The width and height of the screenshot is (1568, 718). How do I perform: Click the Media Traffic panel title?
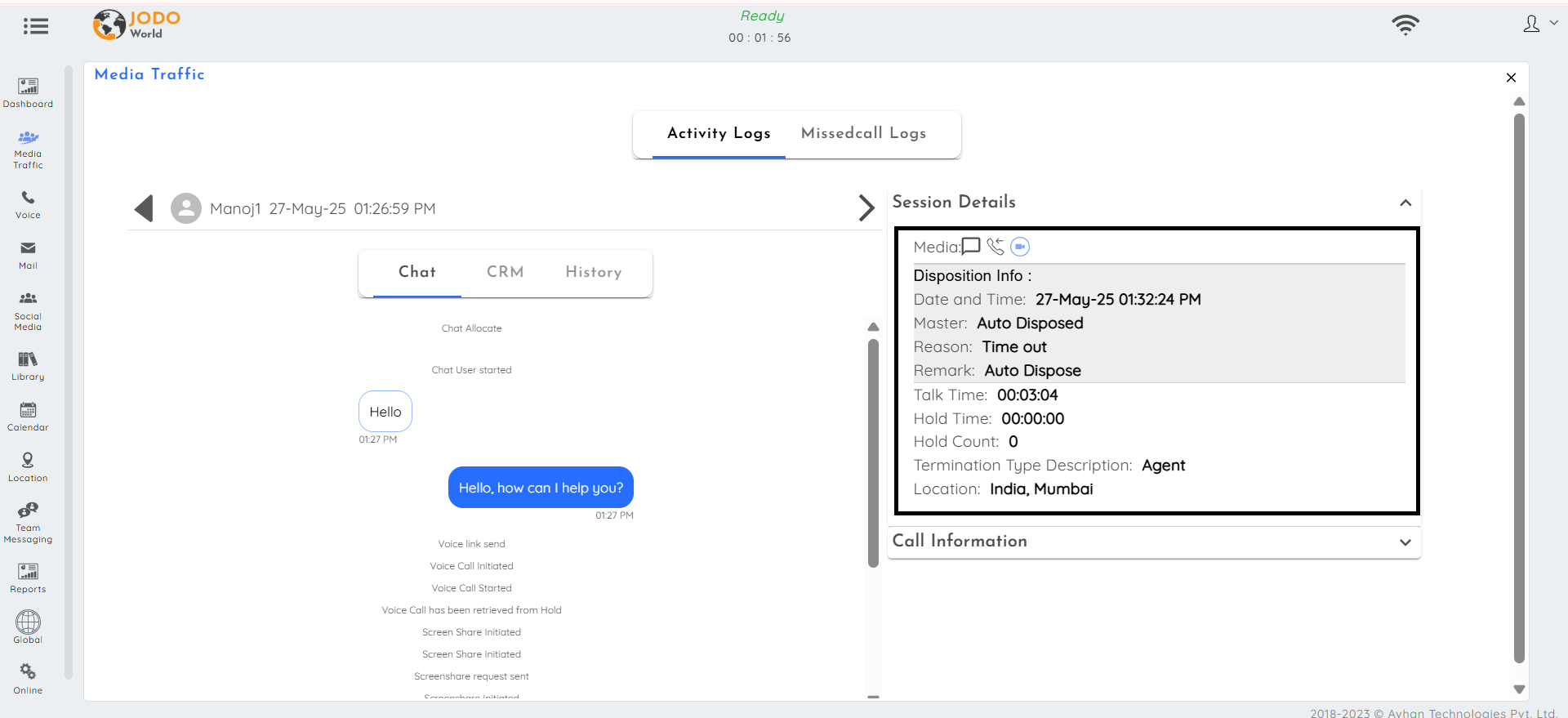coord(149,74)
